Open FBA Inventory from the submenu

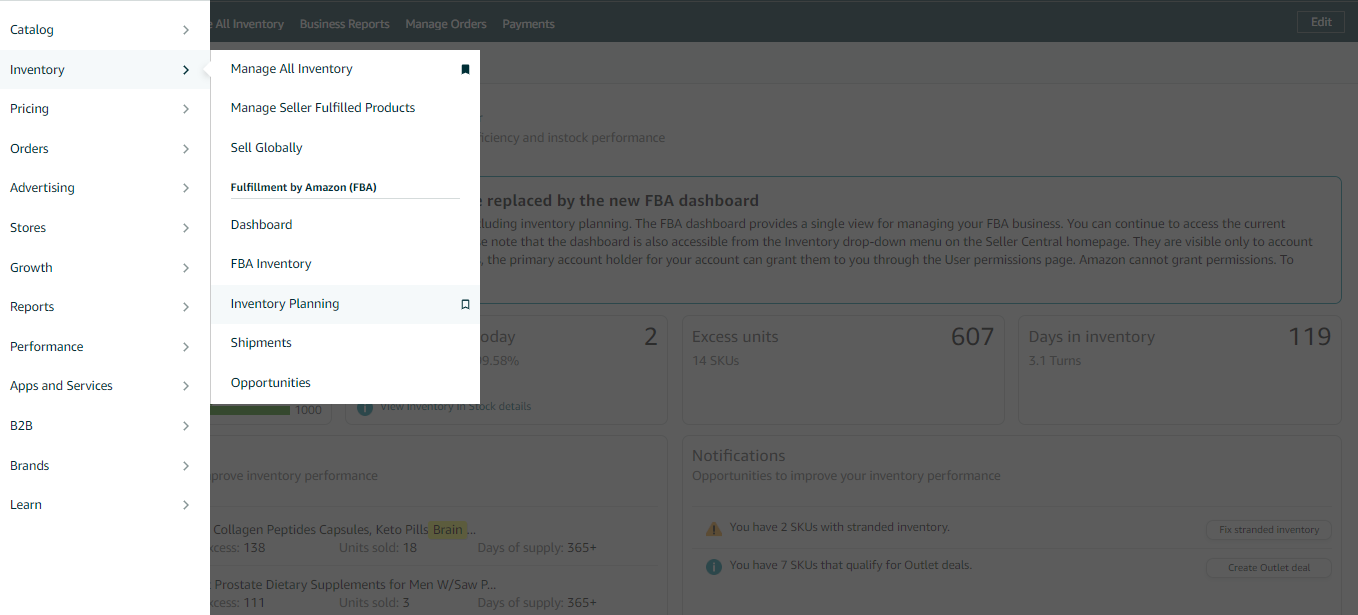pos(273,263)
